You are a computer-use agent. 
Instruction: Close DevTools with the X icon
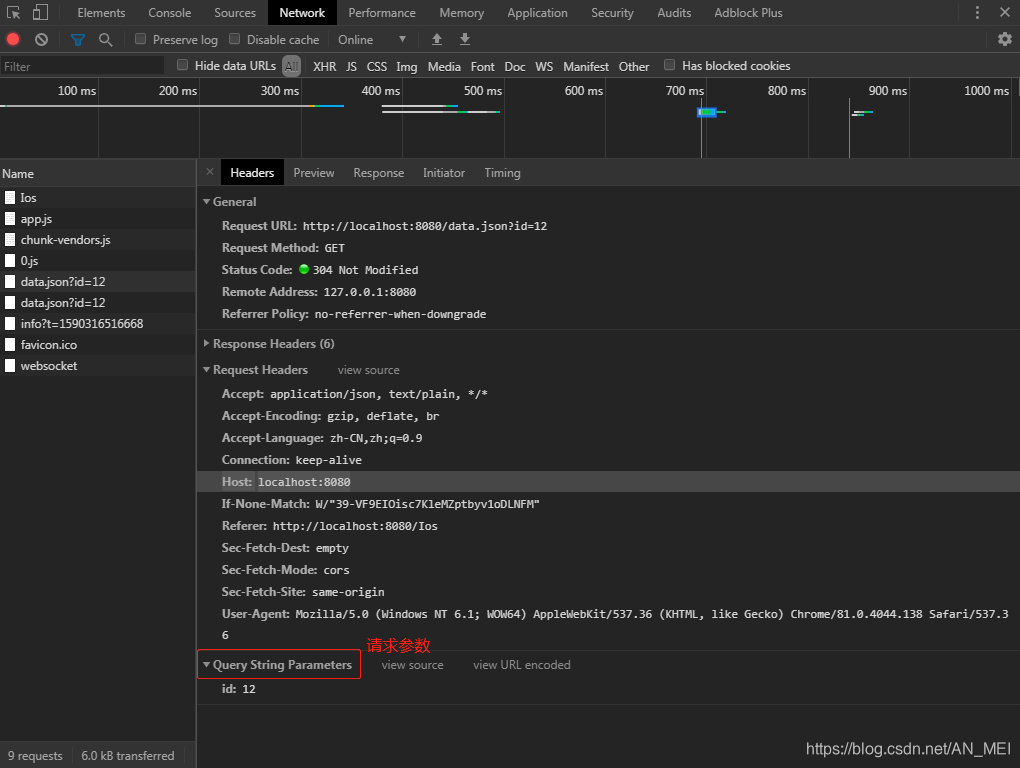tap(1005, 12)
